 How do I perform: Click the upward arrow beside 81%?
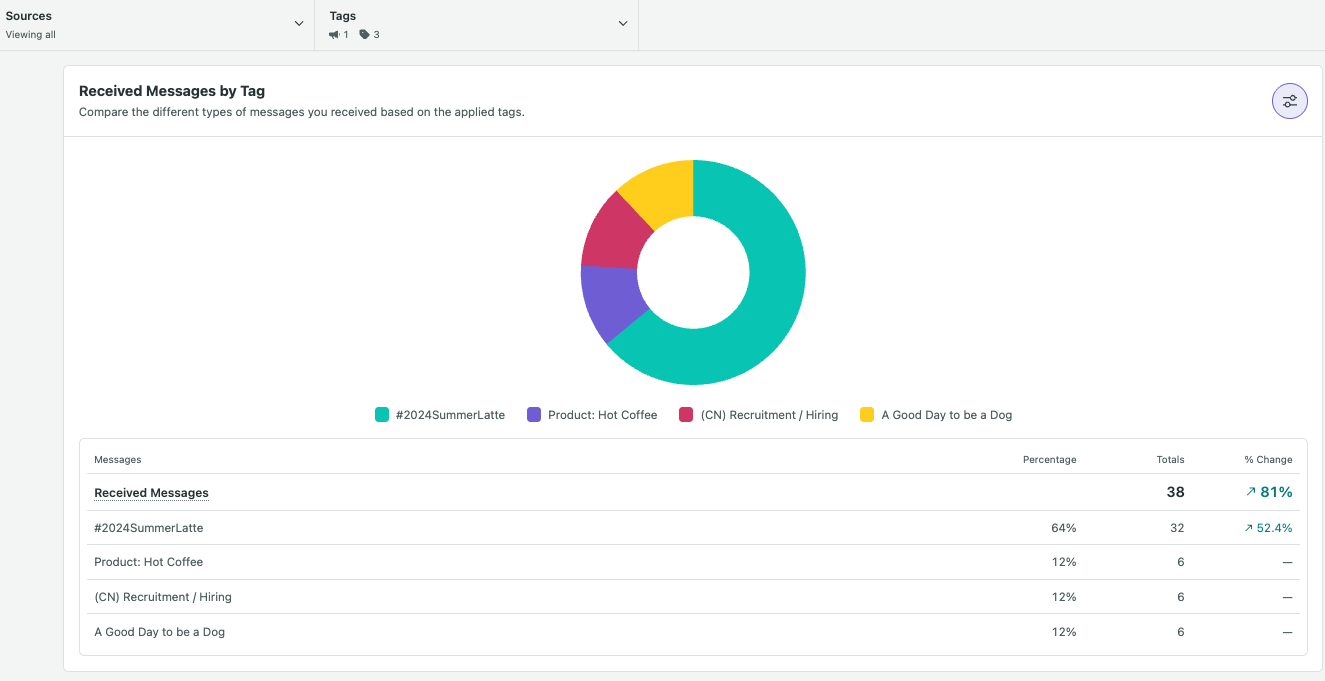point(1251,492)
